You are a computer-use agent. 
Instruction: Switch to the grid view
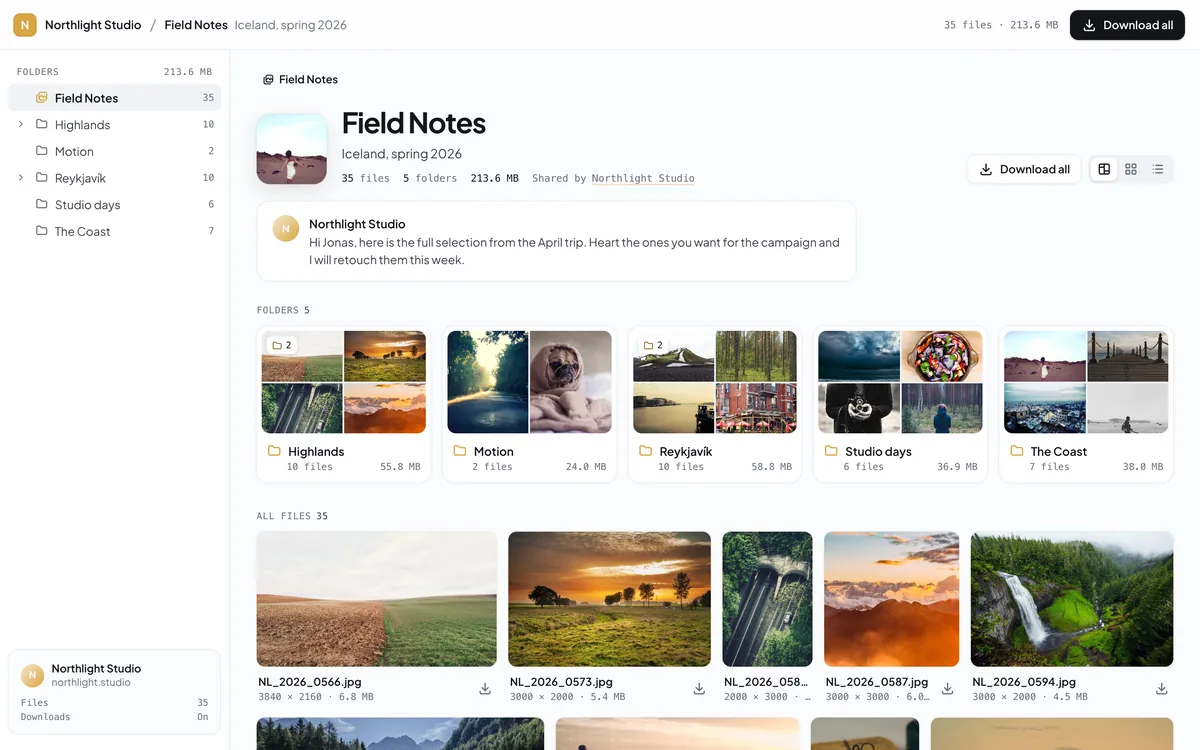point(1131,169)
